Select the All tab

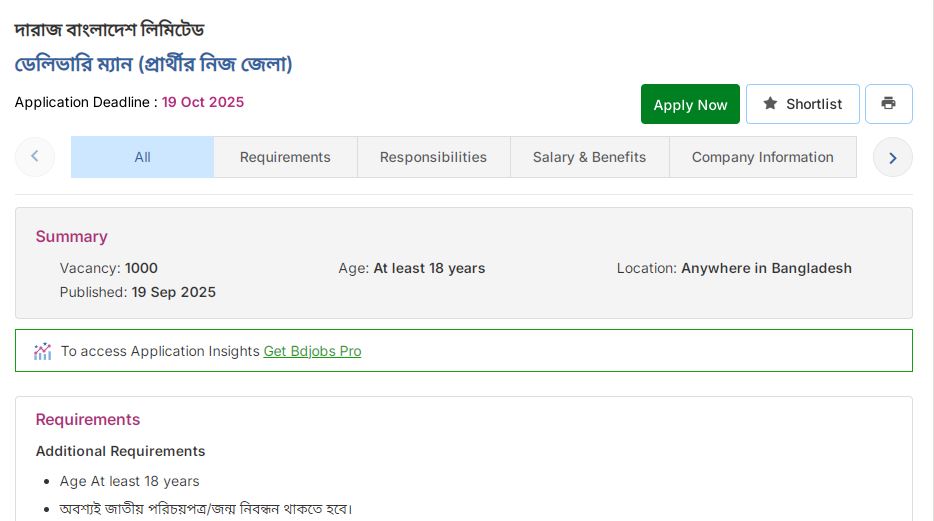[142, 157]
